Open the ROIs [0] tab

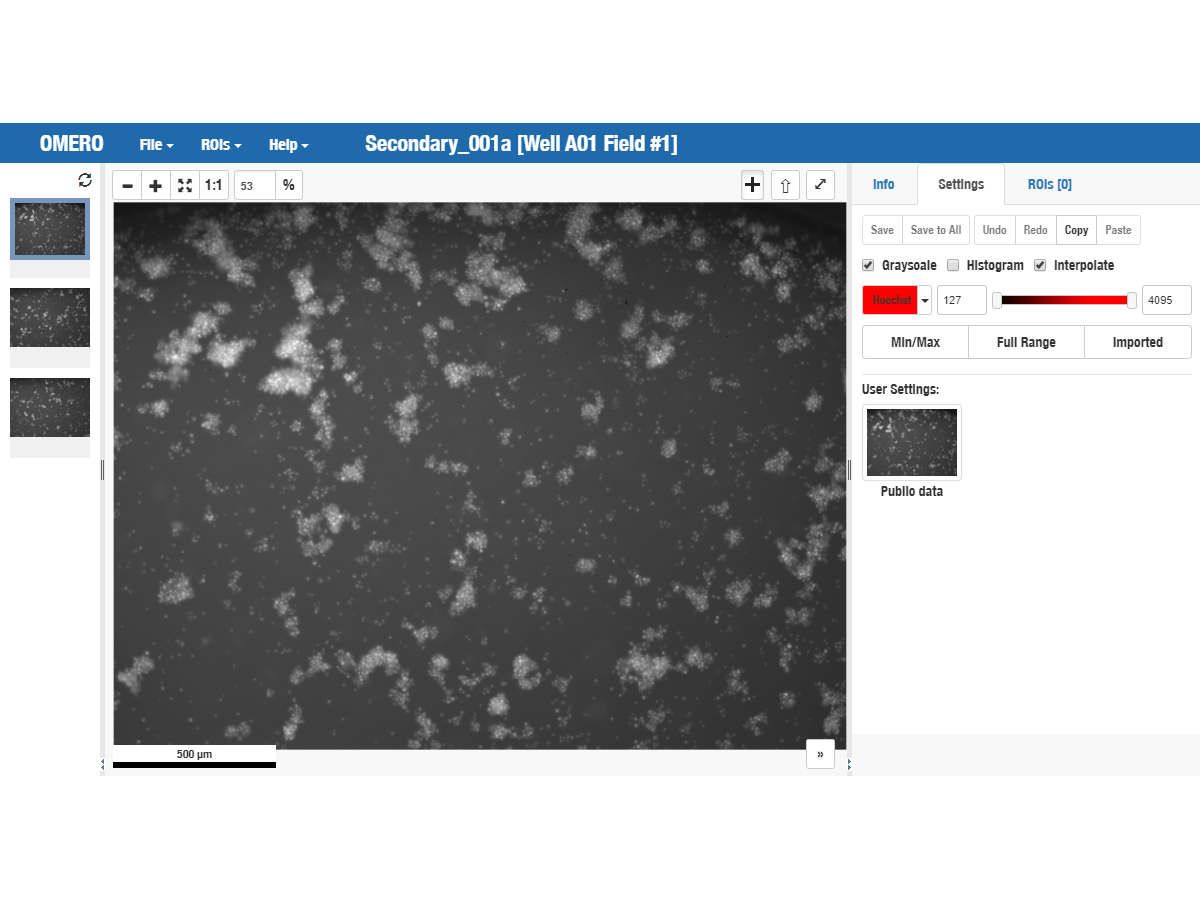click(1049, 184)
